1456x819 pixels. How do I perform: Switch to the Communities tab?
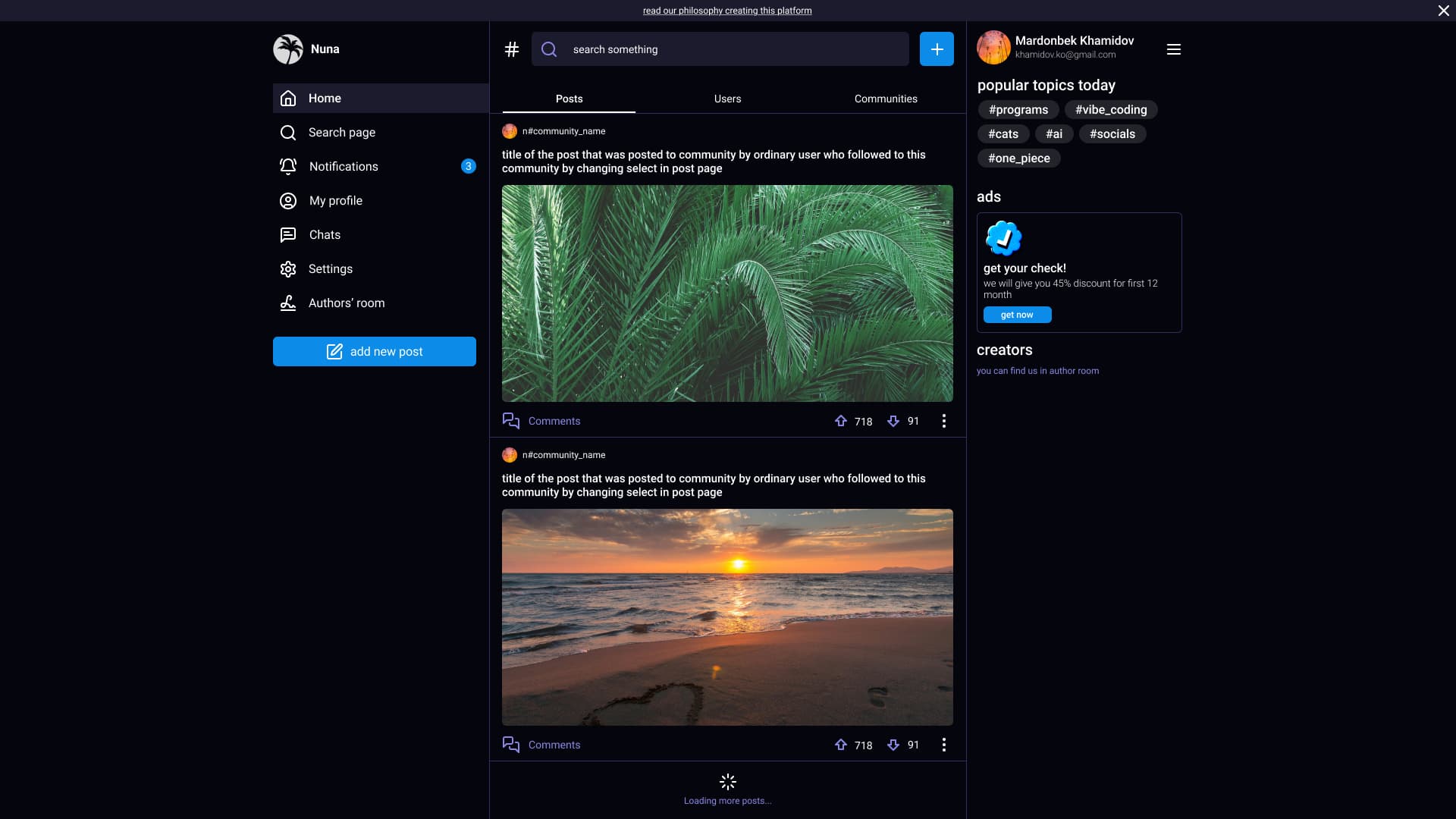(885, 99)
